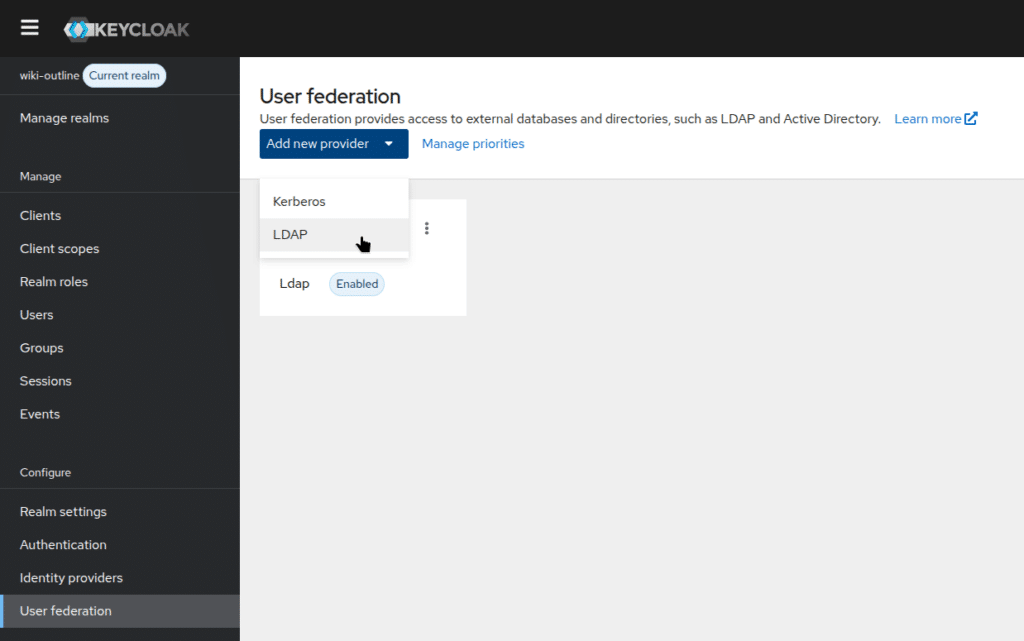Toggle the hamburger sidebar menu
This screenshot has height=641, width=1024.
30,28
